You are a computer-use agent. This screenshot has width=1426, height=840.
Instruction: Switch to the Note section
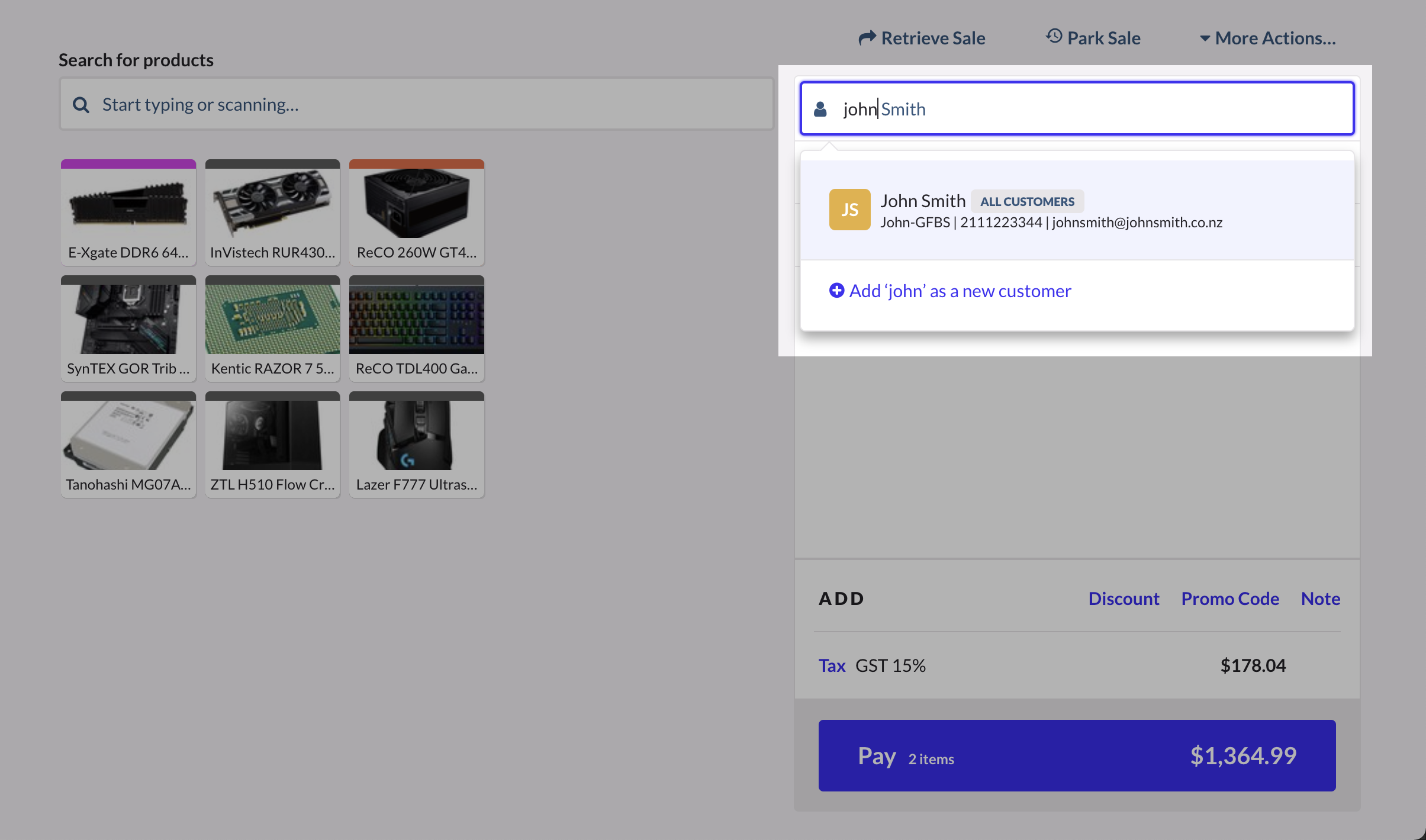click(x=1320, y=598)
